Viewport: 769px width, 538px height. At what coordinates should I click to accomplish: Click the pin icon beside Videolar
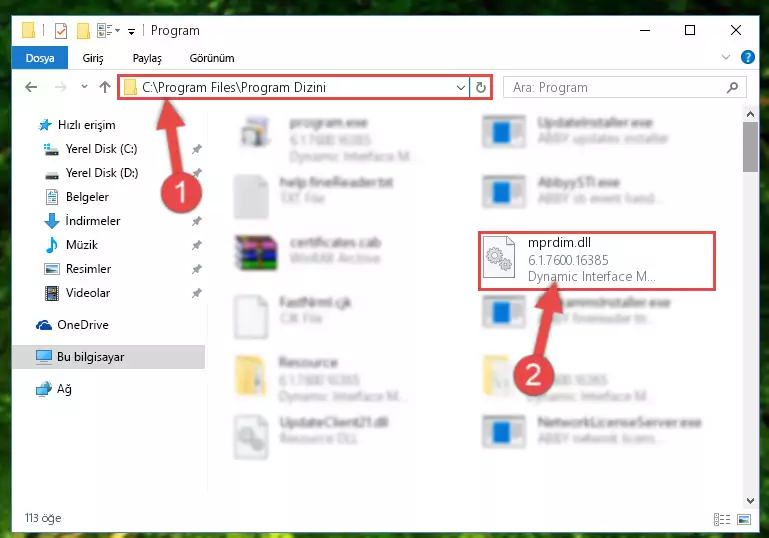pos(197,293)
